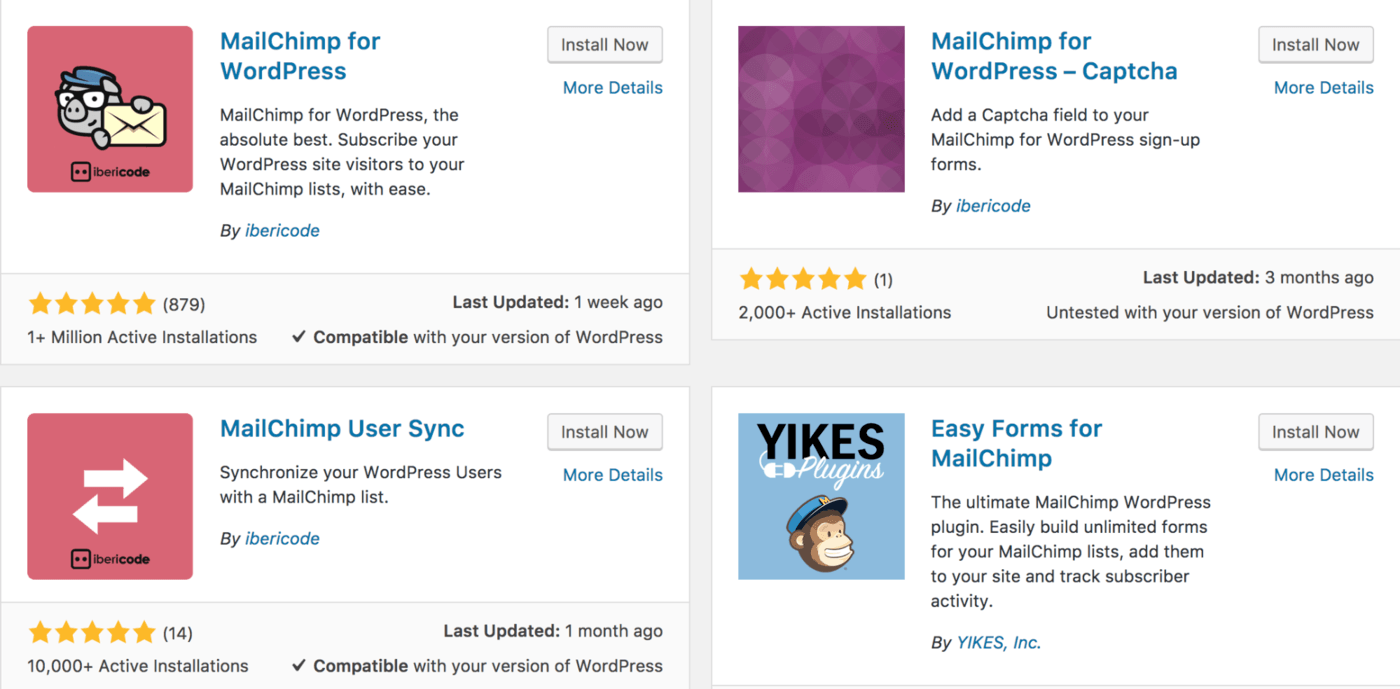Click the star rating with (14) reviews
1400x689 pixels.
click(x=92, y=632)
